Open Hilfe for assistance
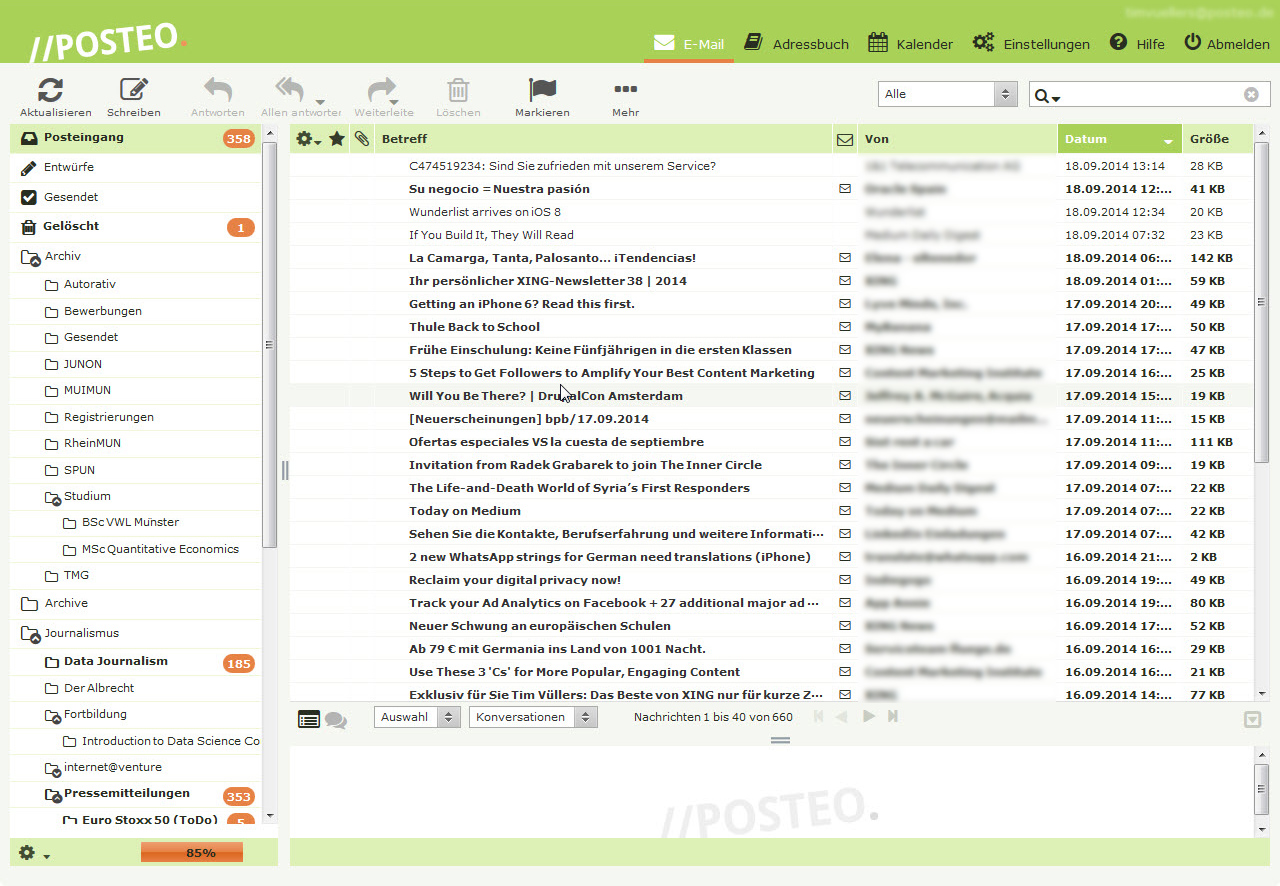1280x886 pixels. point(1137,43)
